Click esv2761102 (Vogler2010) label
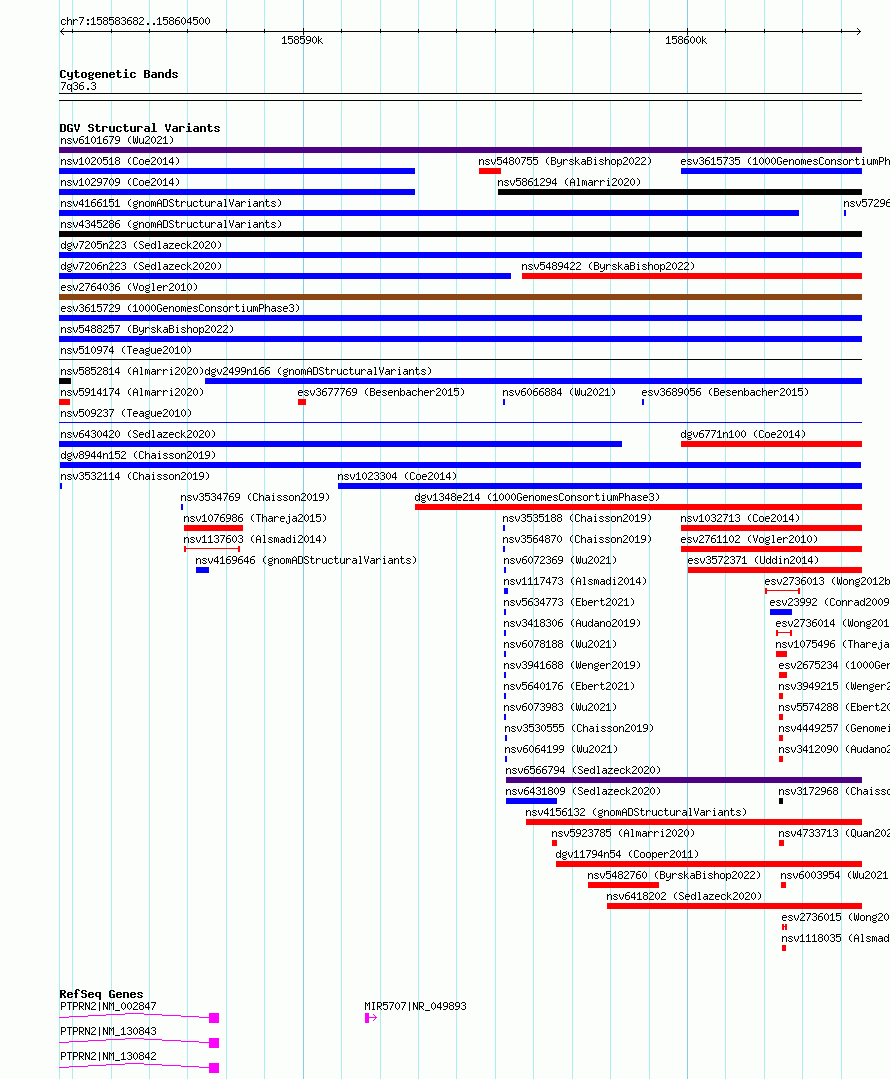890x1079 pixels. click(749, 539)
